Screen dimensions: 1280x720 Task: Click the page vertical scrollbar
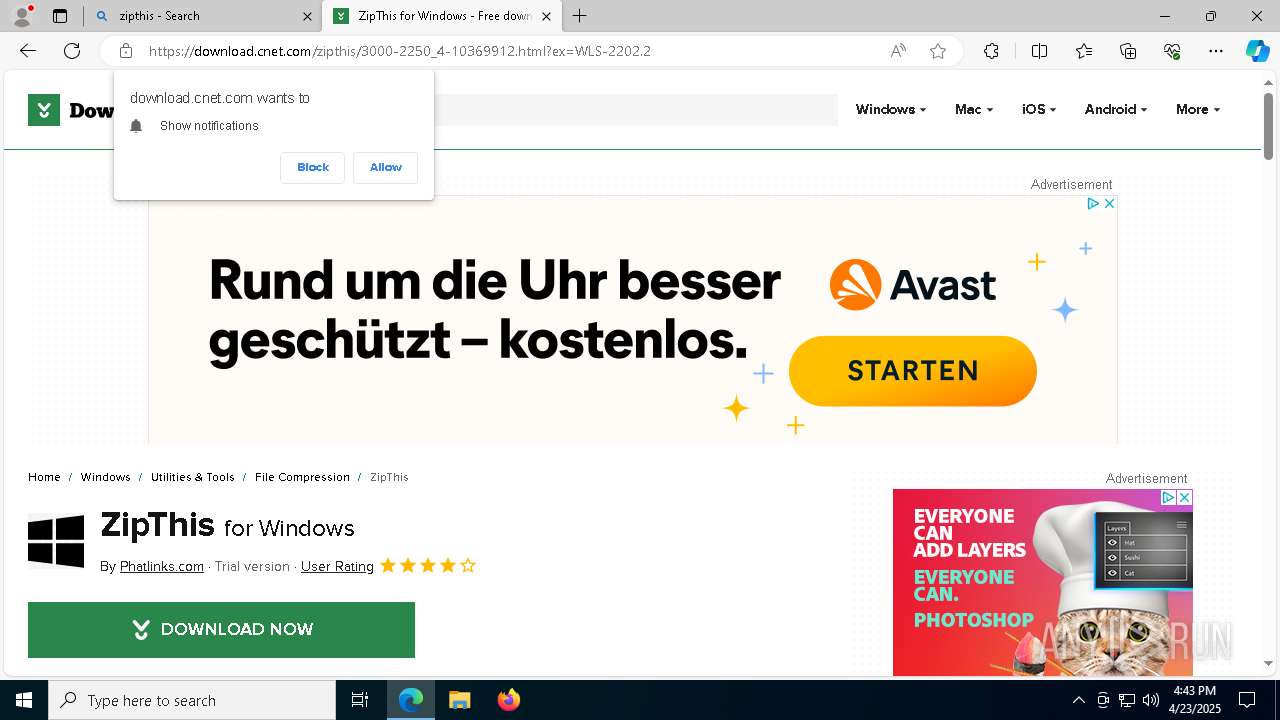1268,126
